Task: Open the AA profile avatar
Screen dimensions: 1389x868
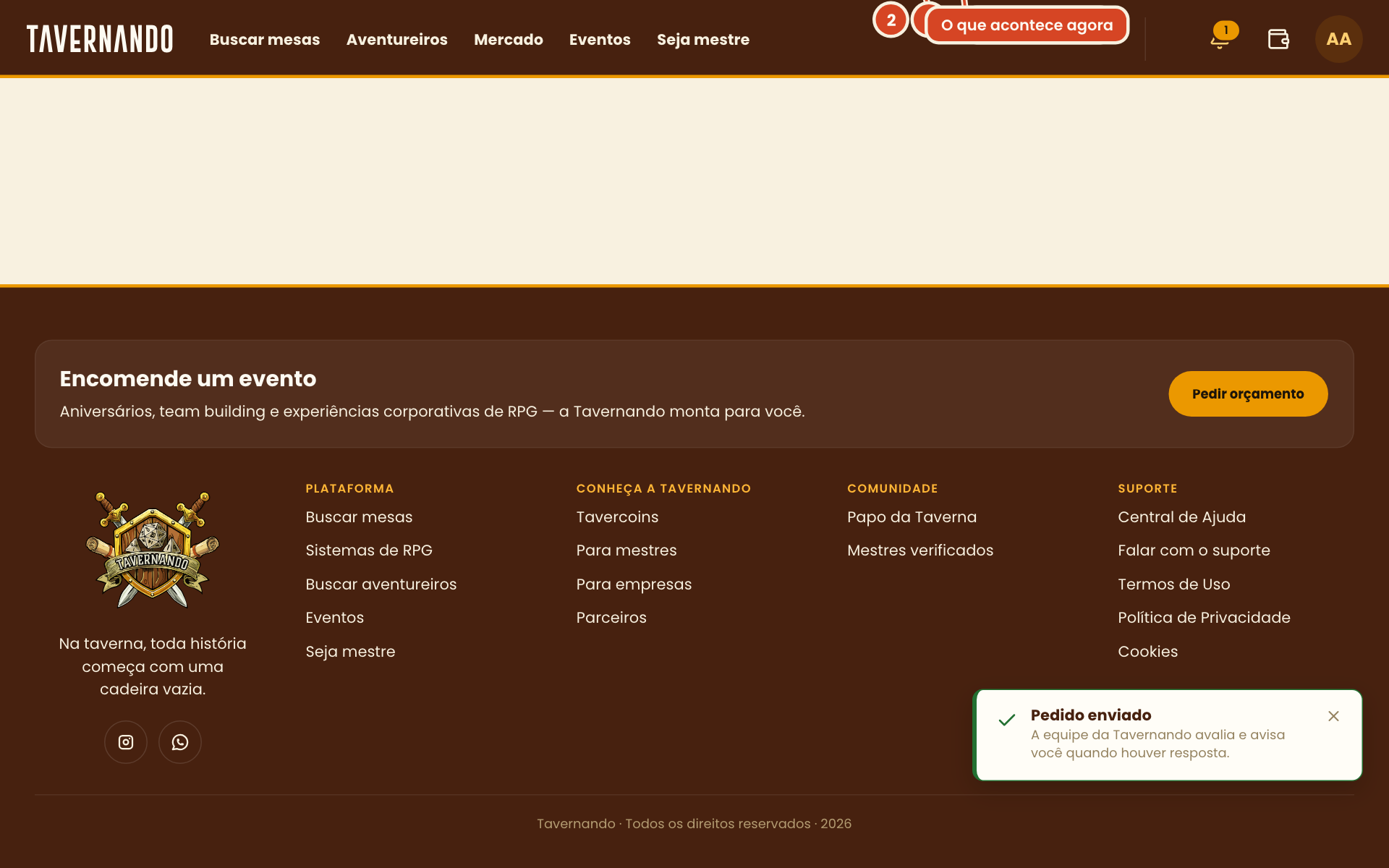Action: pyautogui.click(x=1338, y=39)
